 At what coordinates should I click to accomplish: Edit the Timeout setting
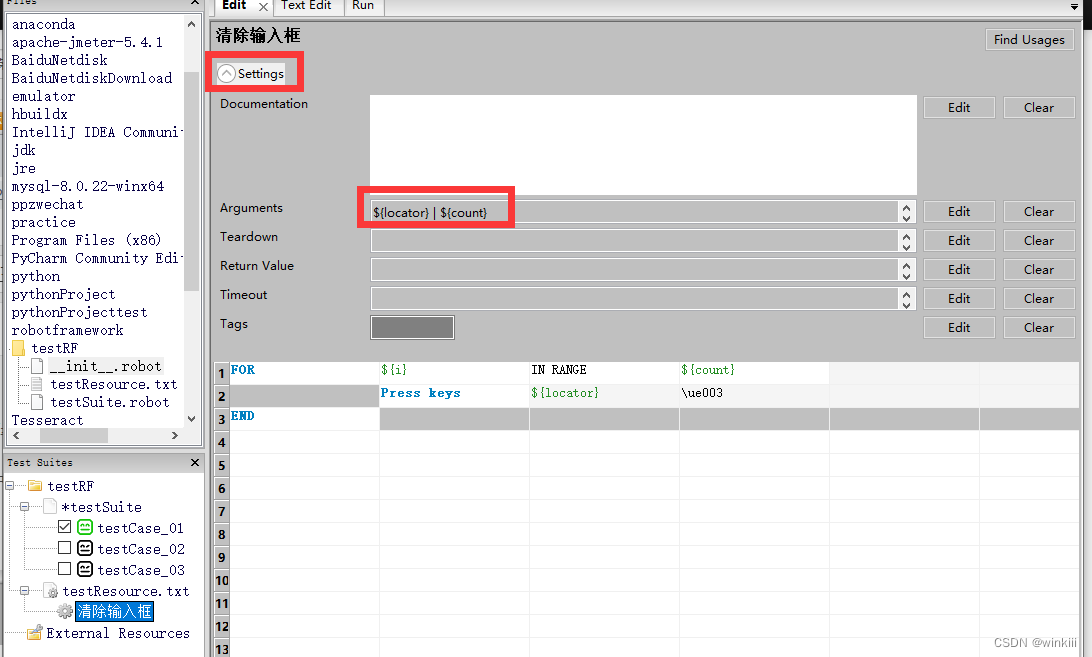[959, 298]
